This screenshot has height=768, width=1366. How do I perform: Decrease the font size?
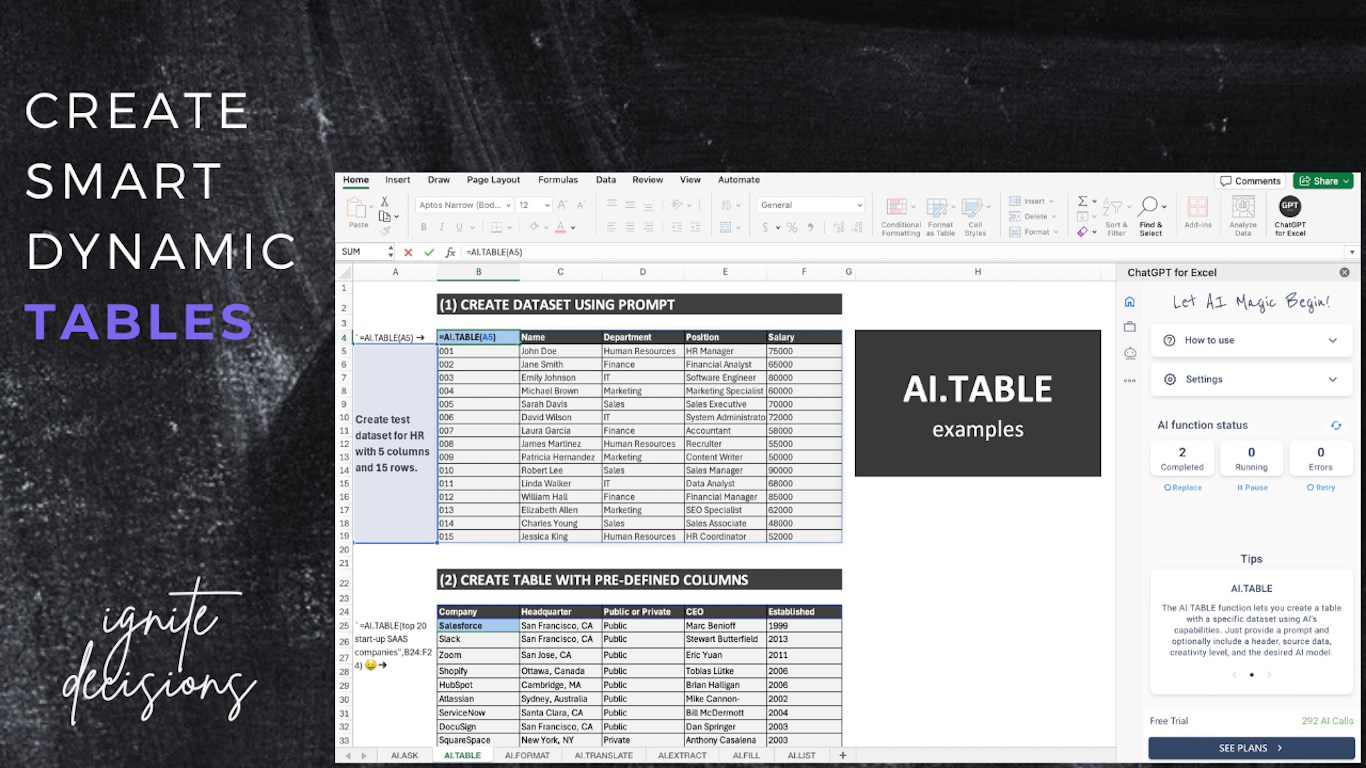click(x=580, y=205)
